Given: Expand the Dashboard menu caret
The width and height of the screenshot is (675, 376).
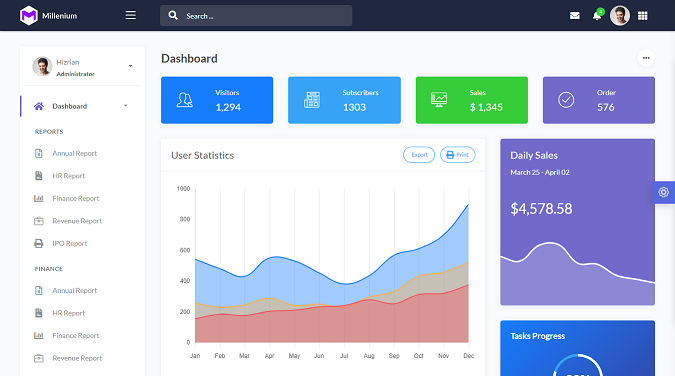Looking at the screenshot, I should pyautogui.click(x=126, y=106).
